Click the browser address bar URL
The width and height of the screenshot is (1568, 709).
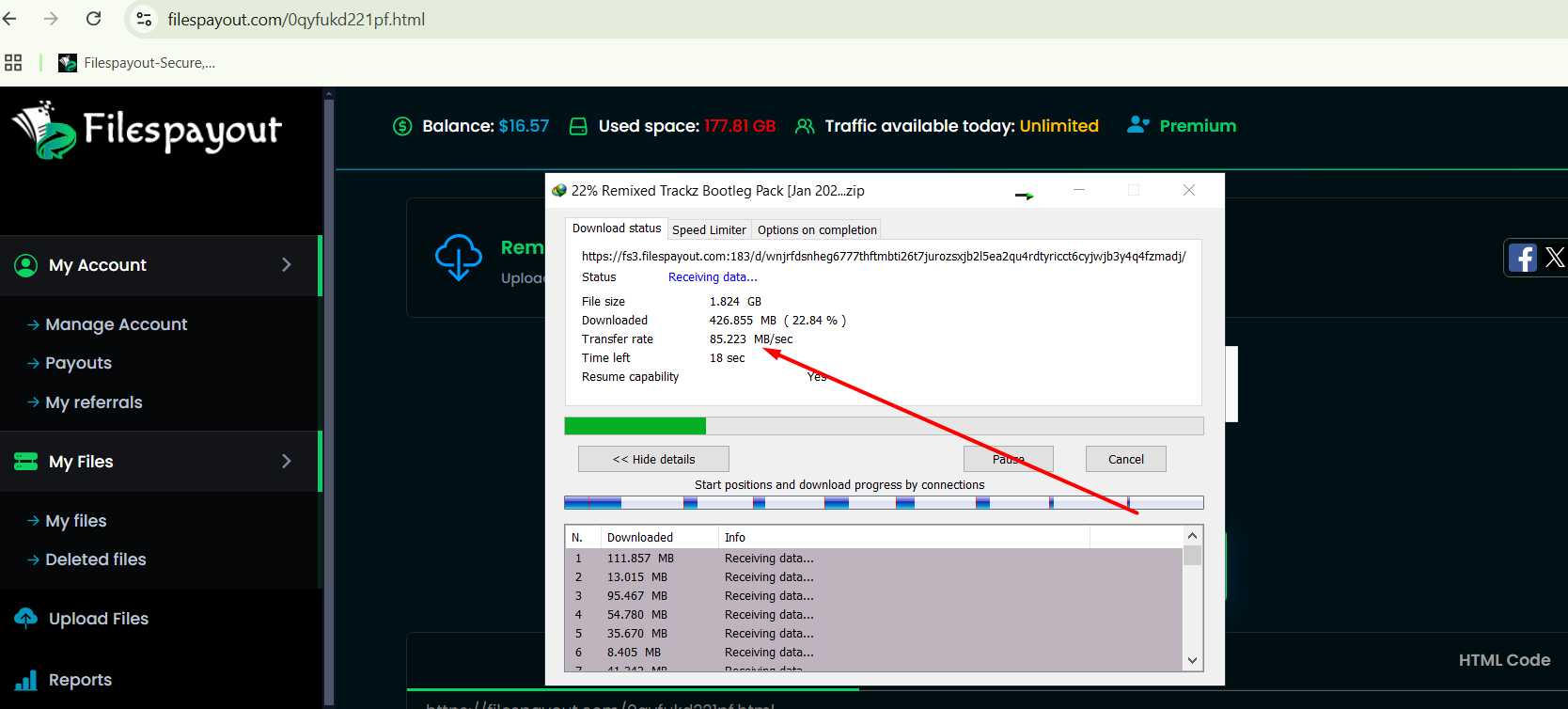[296, 19]
